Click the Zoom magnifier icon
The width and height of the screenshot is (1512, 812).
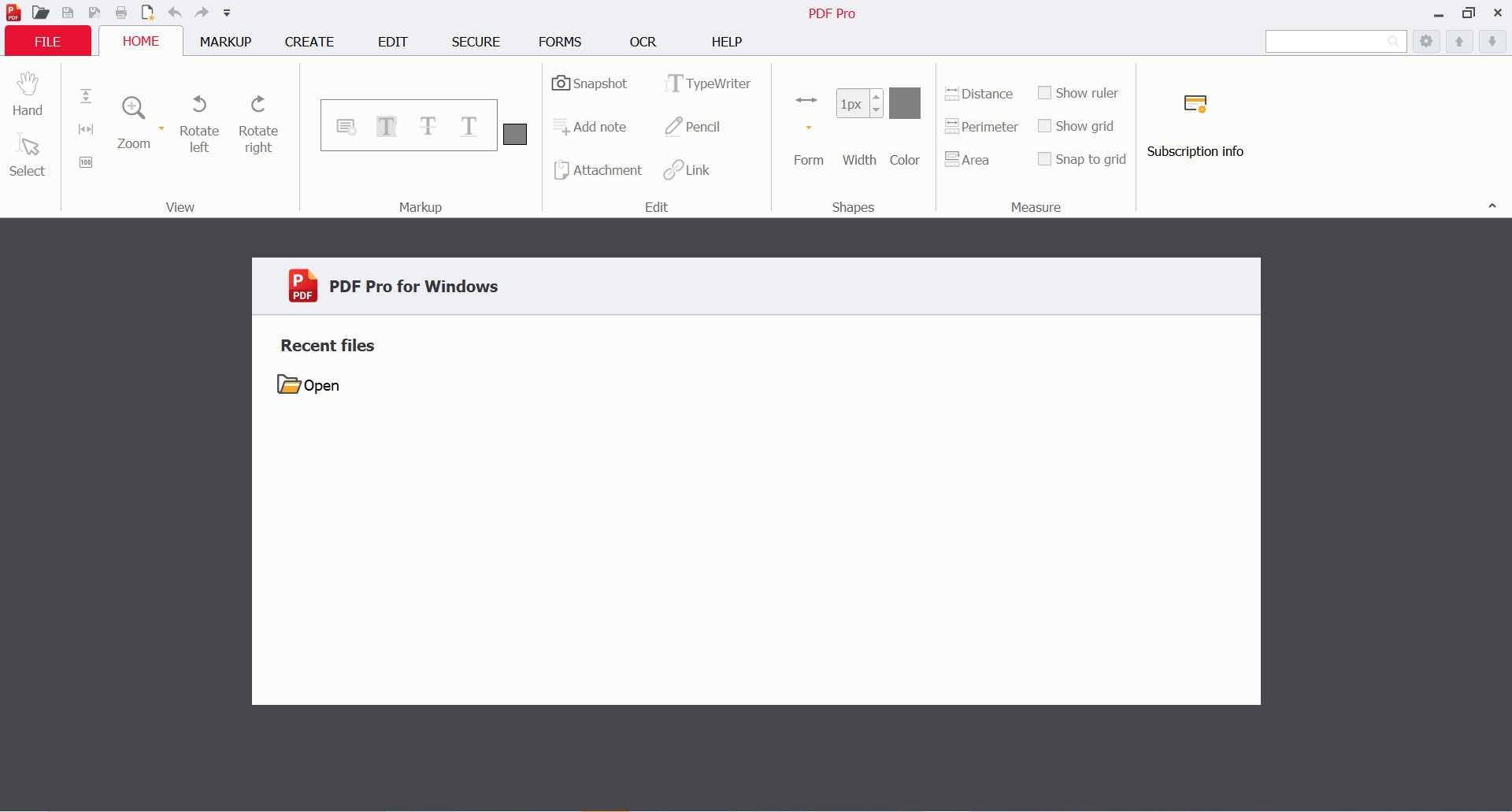click(133, 108)
